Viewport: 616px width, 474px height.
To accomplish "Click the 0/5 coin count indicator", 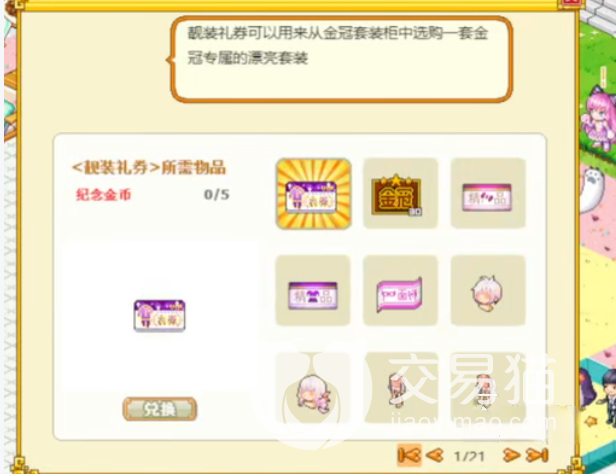I will pos(216,195).
